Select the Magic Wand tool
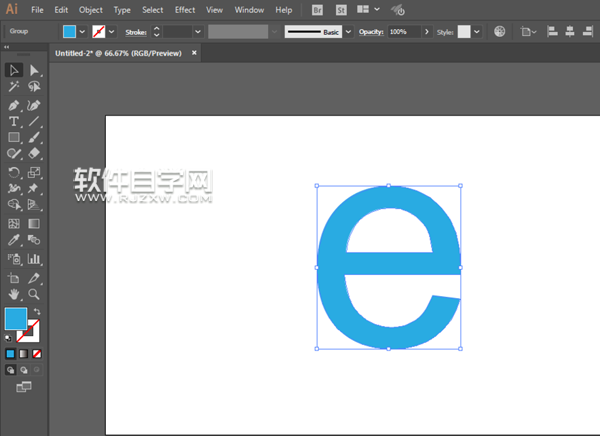Screen dimensions: 600x436 point(14,87)
